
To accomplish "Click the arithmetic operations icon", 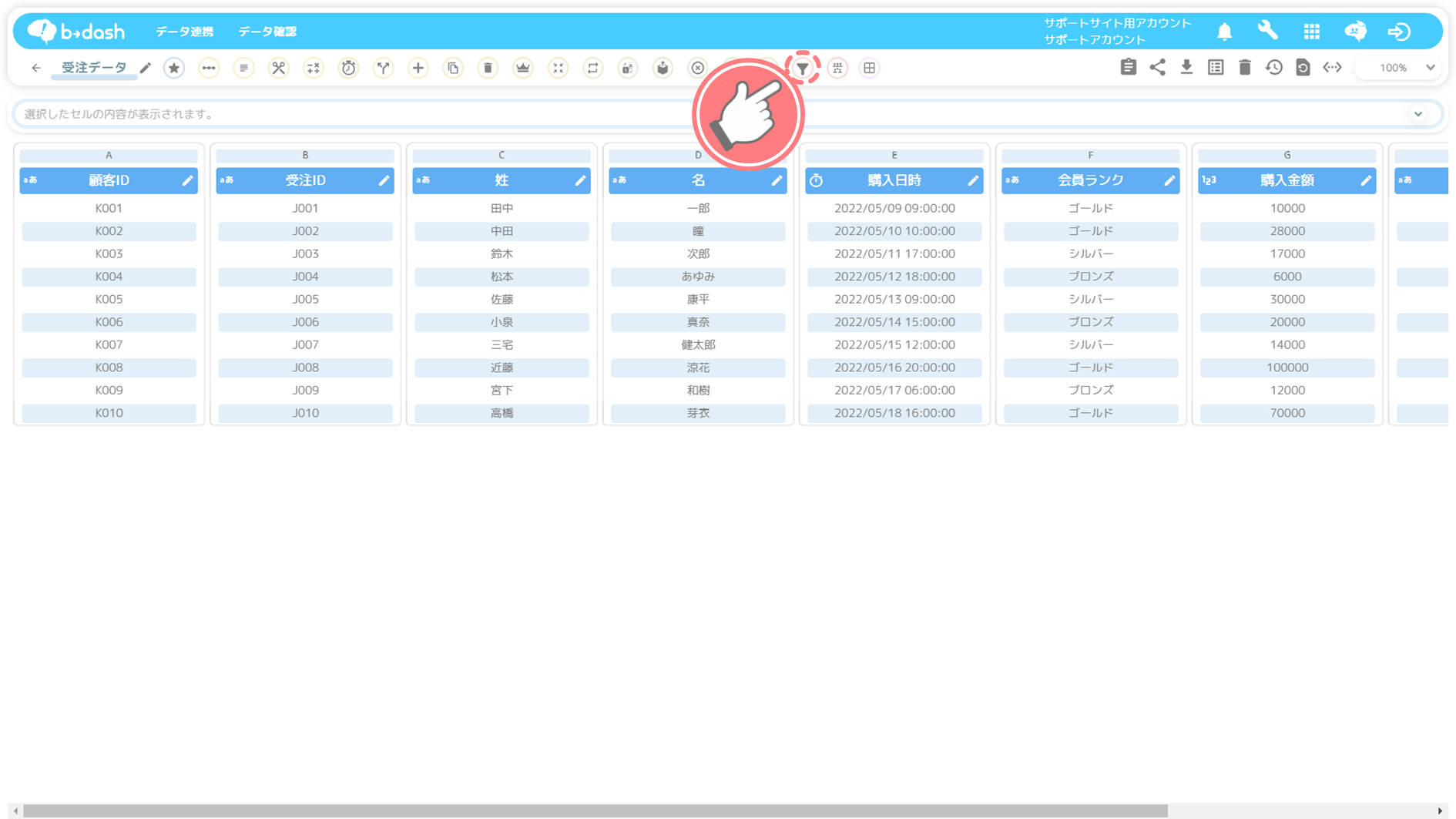I will point(314,68).
